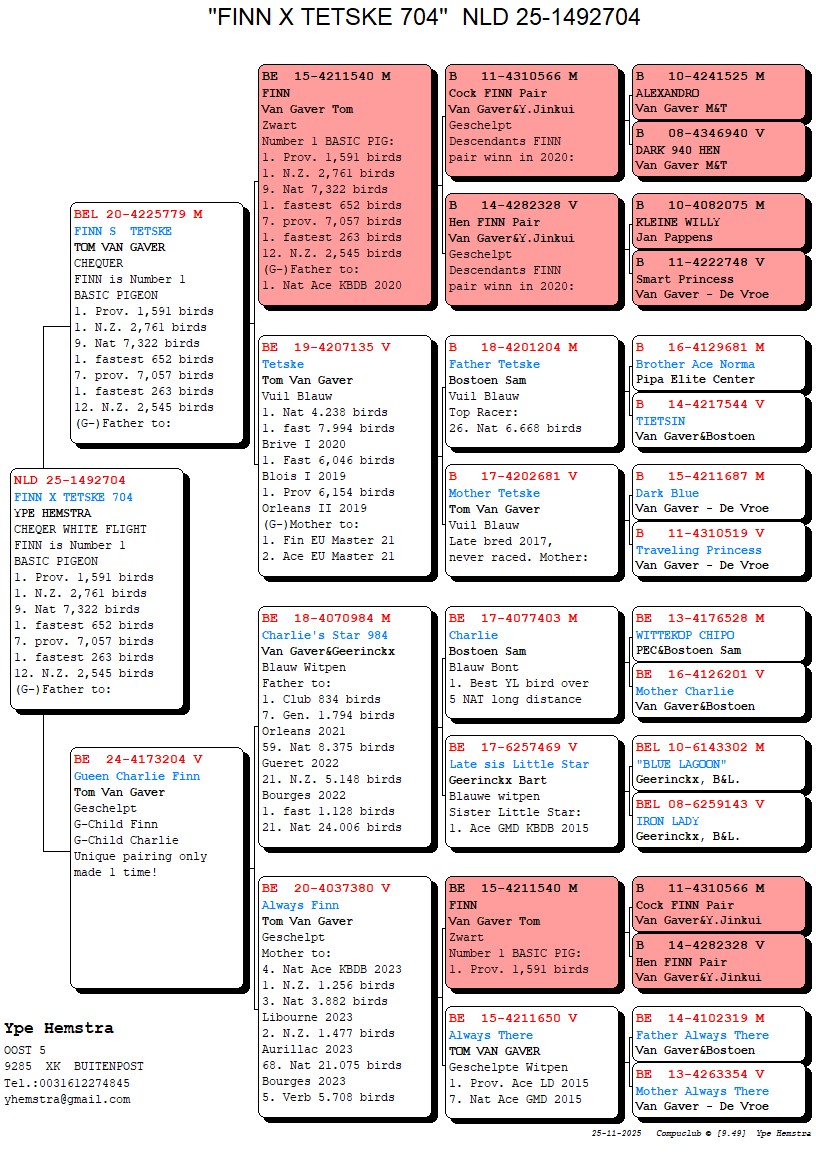Select the "Charlie's Star 984" pigeon name
The image size is (816, 1172).
point(324,635)
